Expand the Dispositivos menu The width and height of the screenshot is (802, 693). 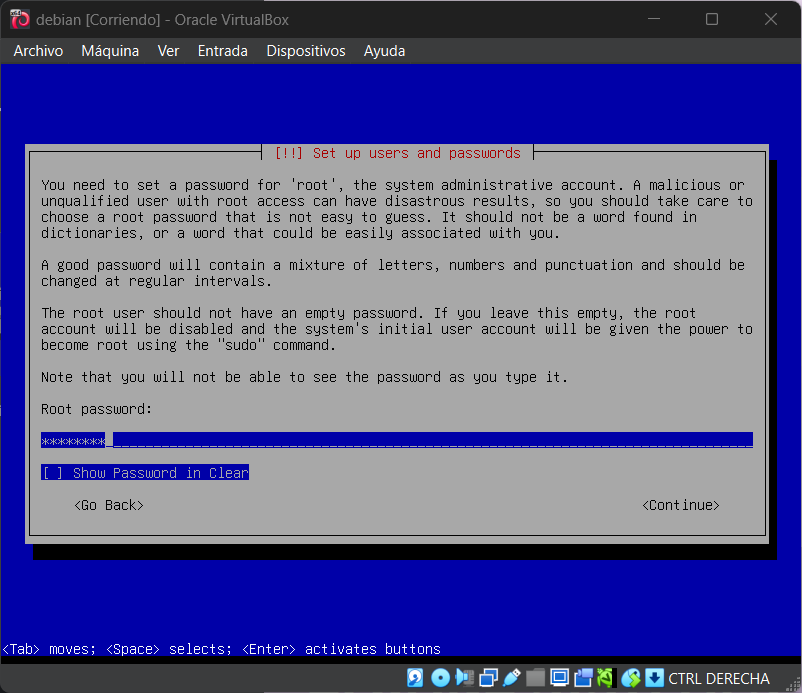pos(305,51)
